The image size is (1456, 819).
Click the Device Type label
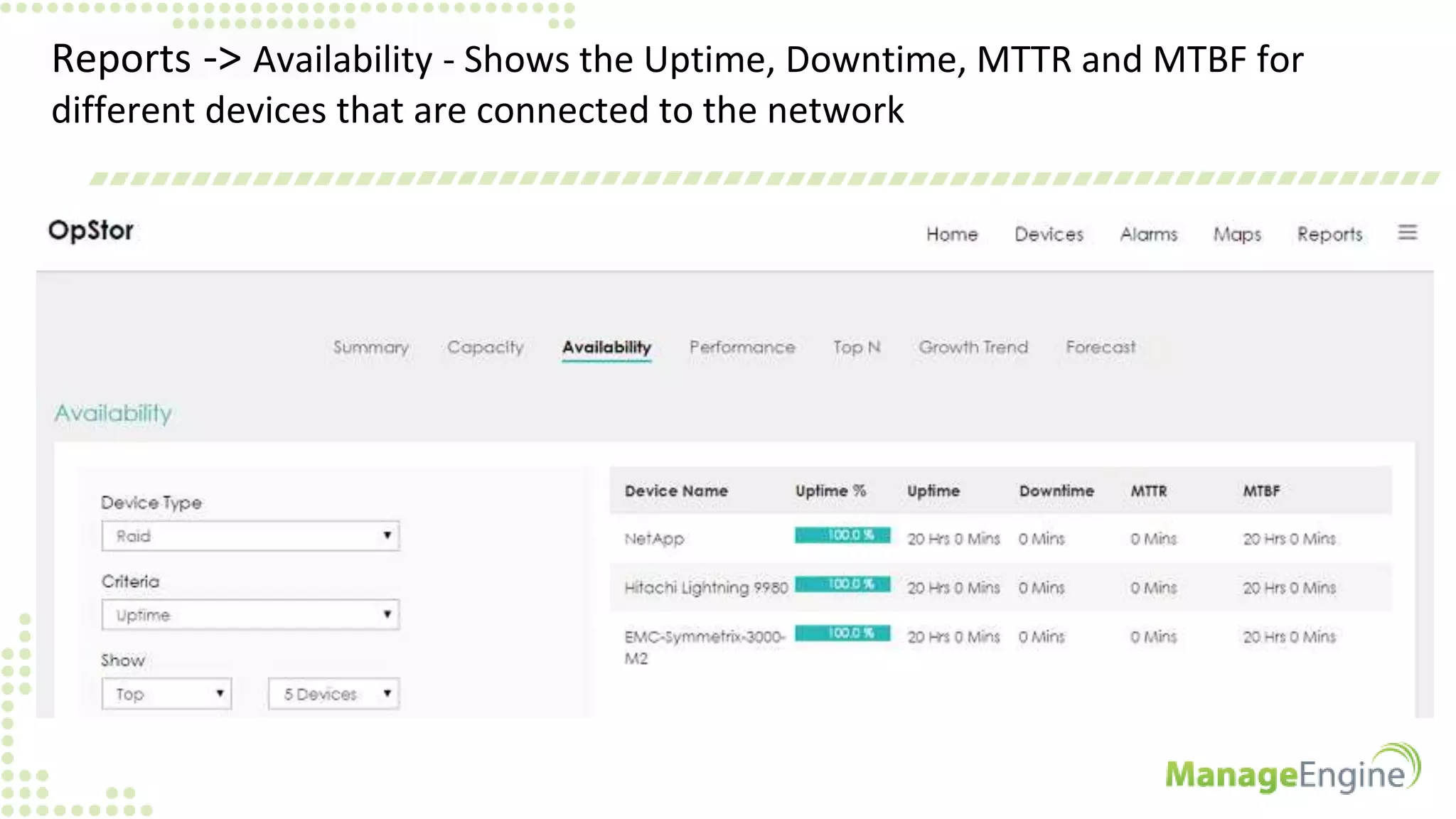tap(151, 503)
